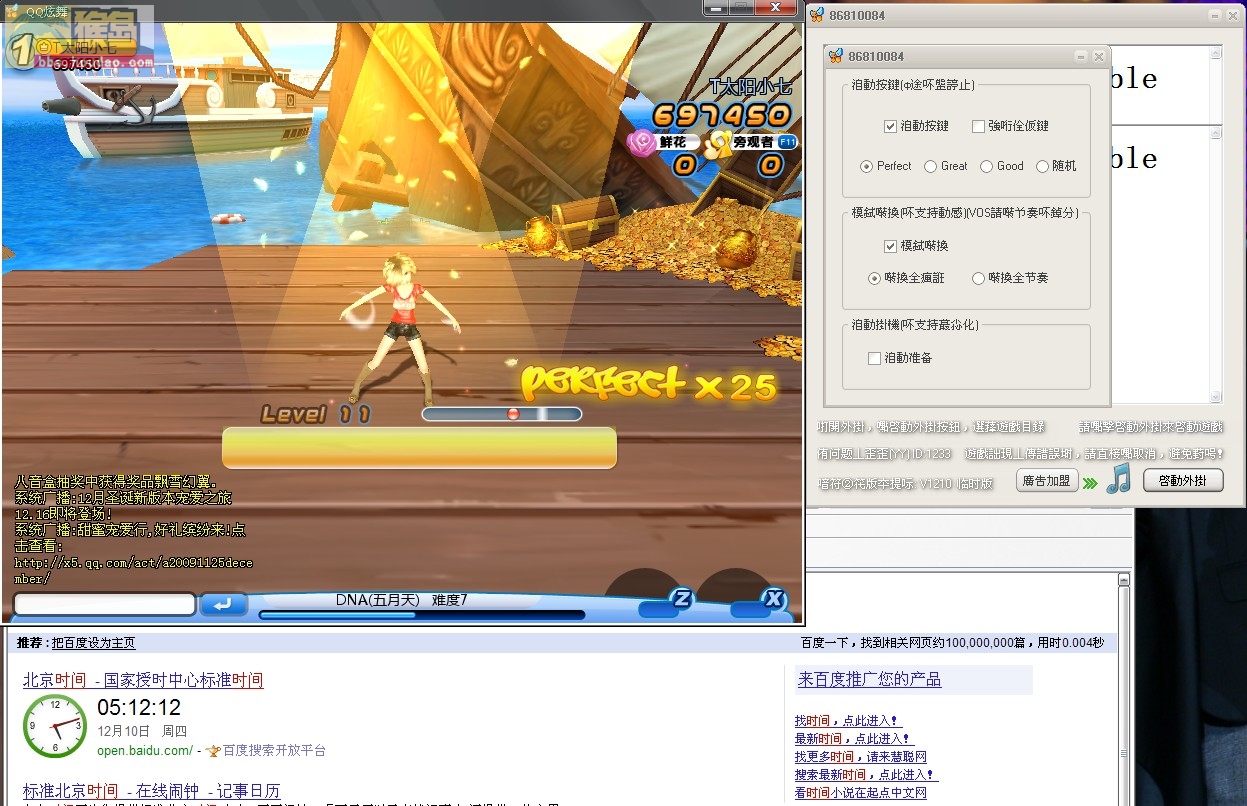Click the paw icon before 百度搜索开放平台
Screen dimensions: 1247x806
pos(213,750)
